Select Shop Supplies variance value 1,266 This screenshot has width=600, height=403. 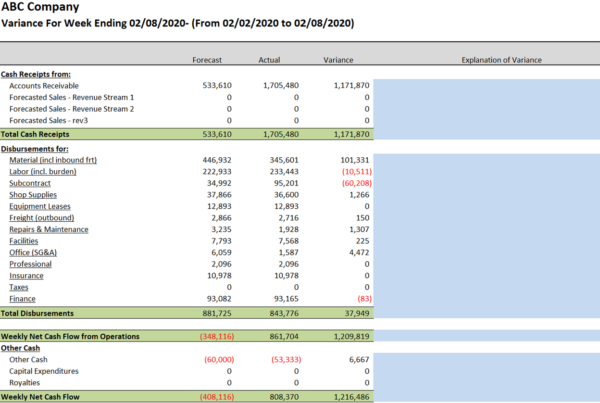[359, 194]
